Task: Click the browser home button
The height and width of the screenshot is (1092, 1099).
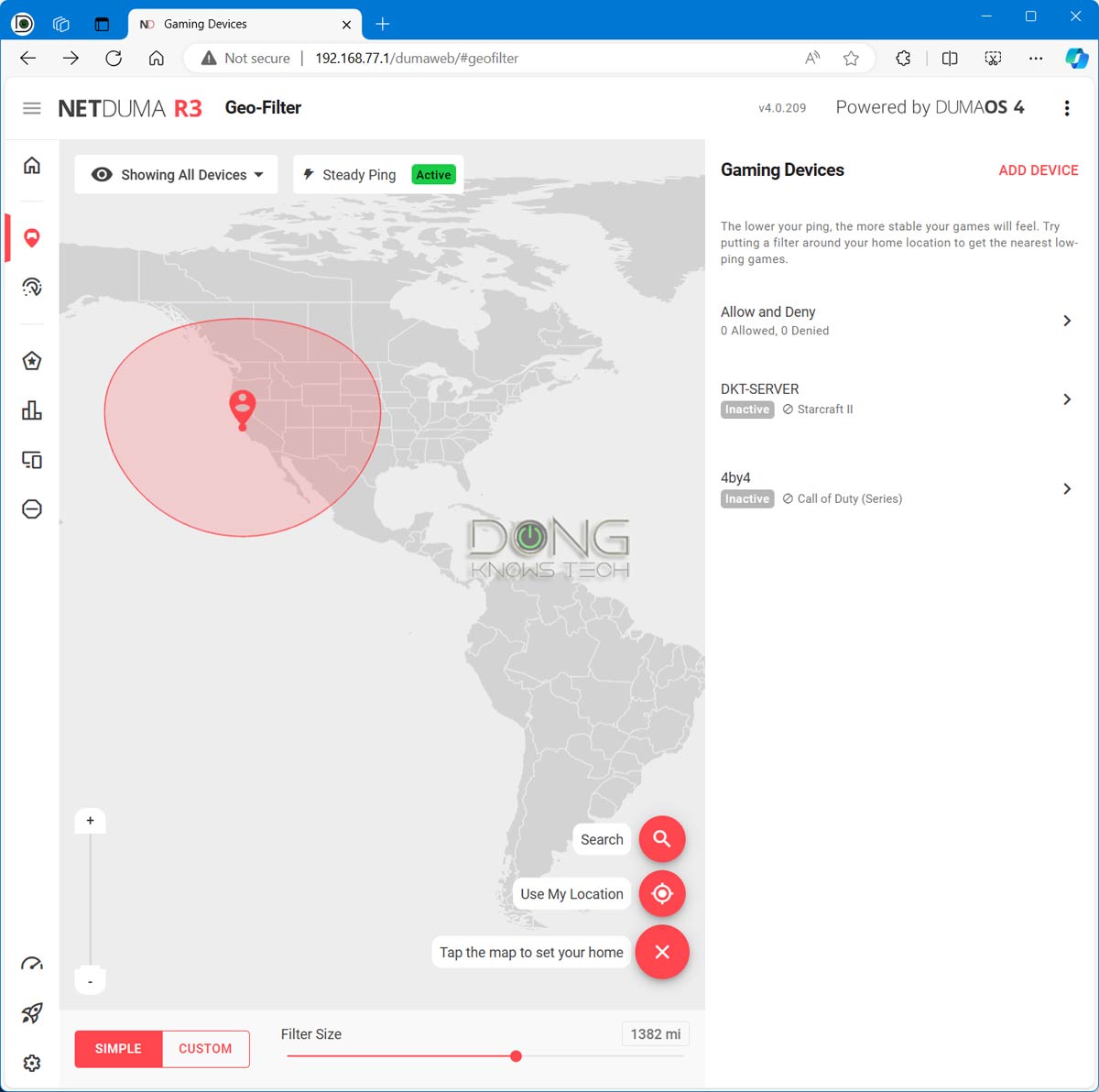Action: 157,58
